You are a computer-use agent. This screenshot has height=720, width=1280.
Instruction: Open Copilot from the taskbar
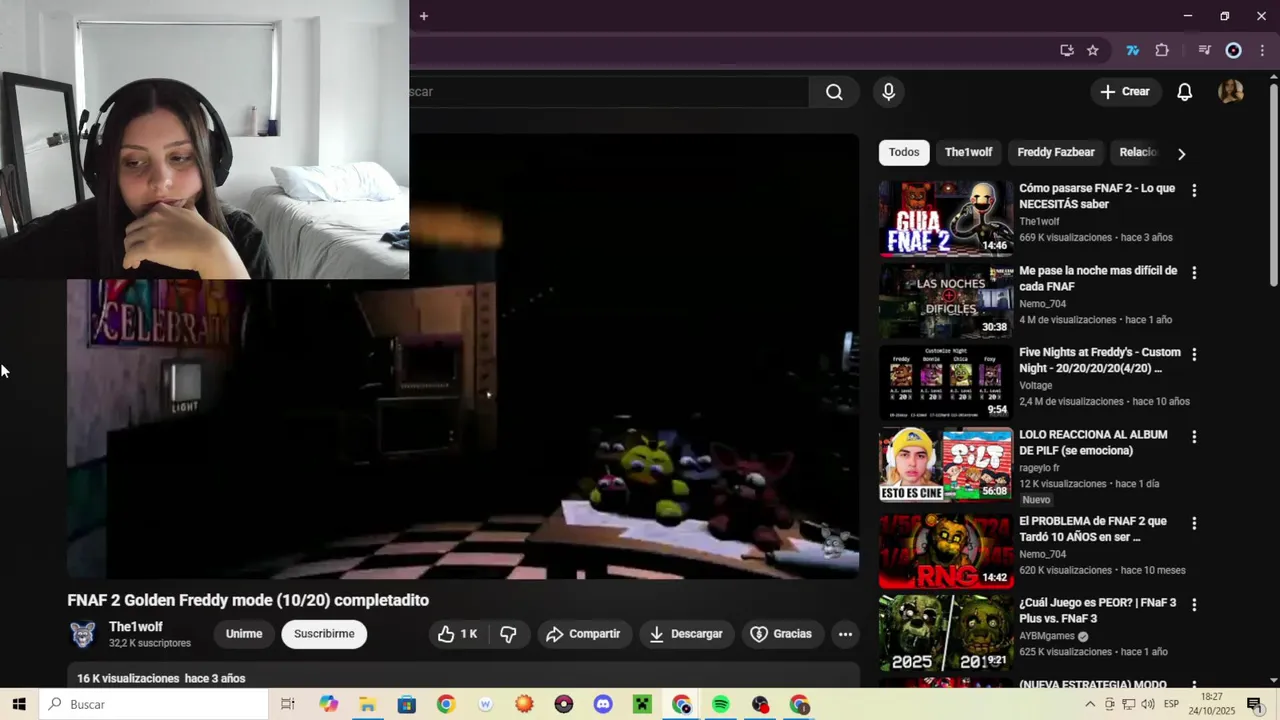329,704
